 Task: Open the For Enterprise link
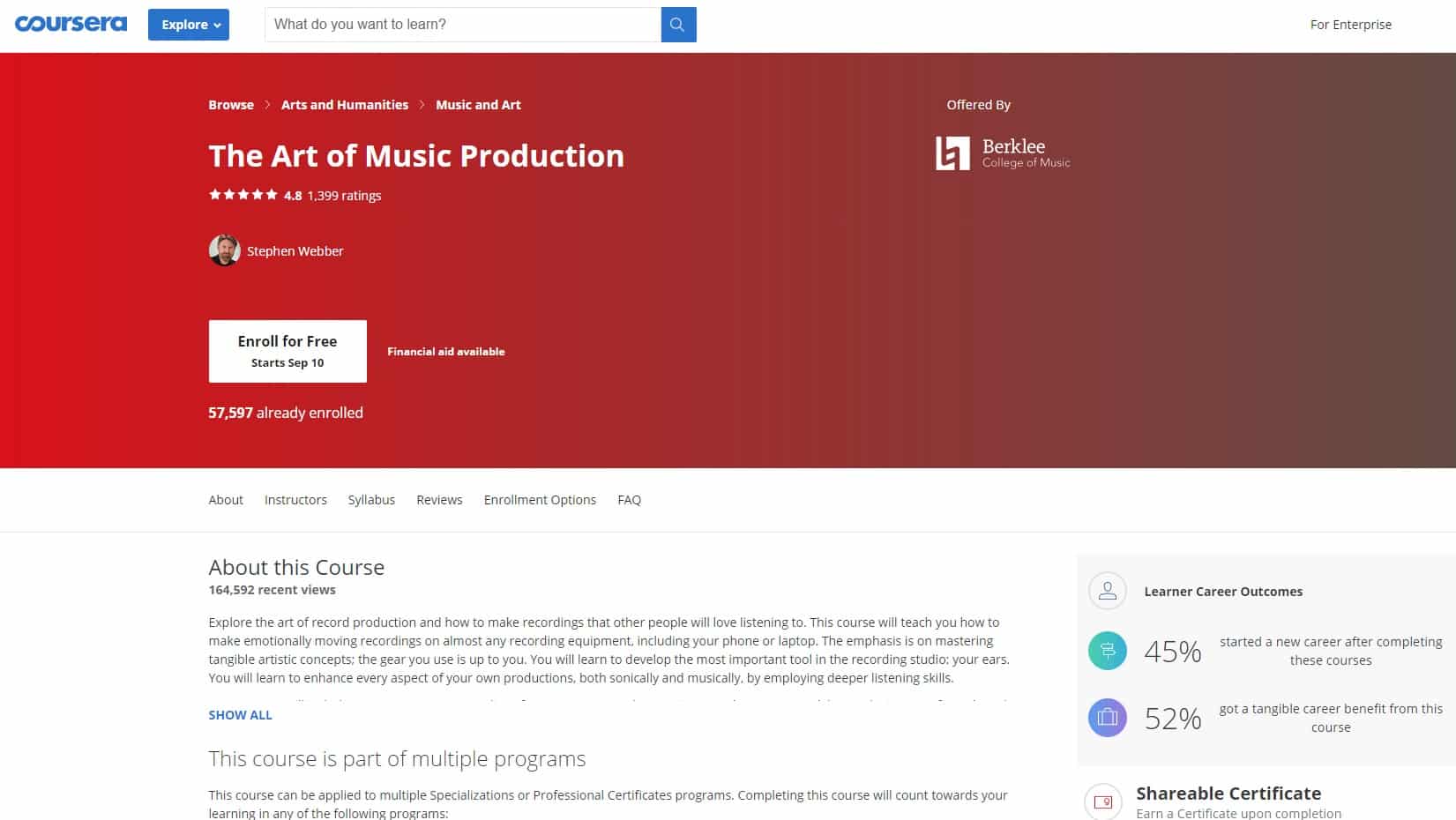point(1350,25)
